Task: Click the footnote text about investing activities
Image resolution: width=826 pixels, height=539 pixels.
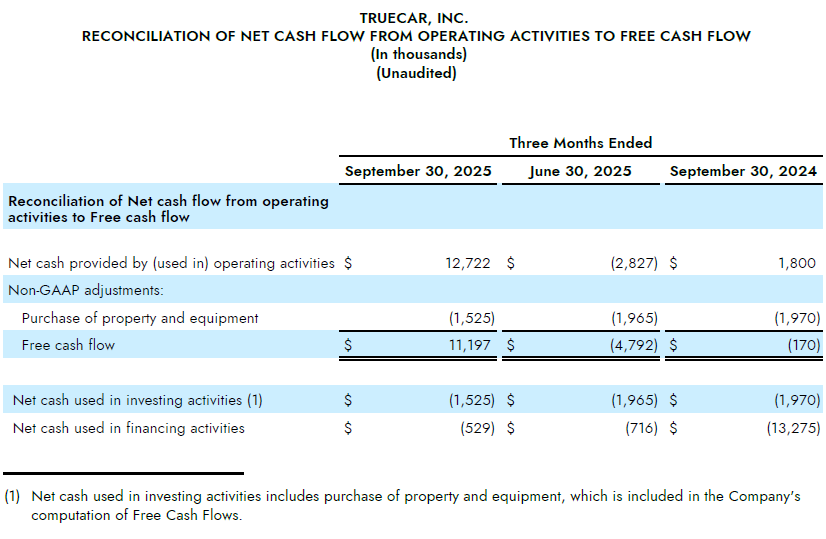Action: click(x=416, y=505)
